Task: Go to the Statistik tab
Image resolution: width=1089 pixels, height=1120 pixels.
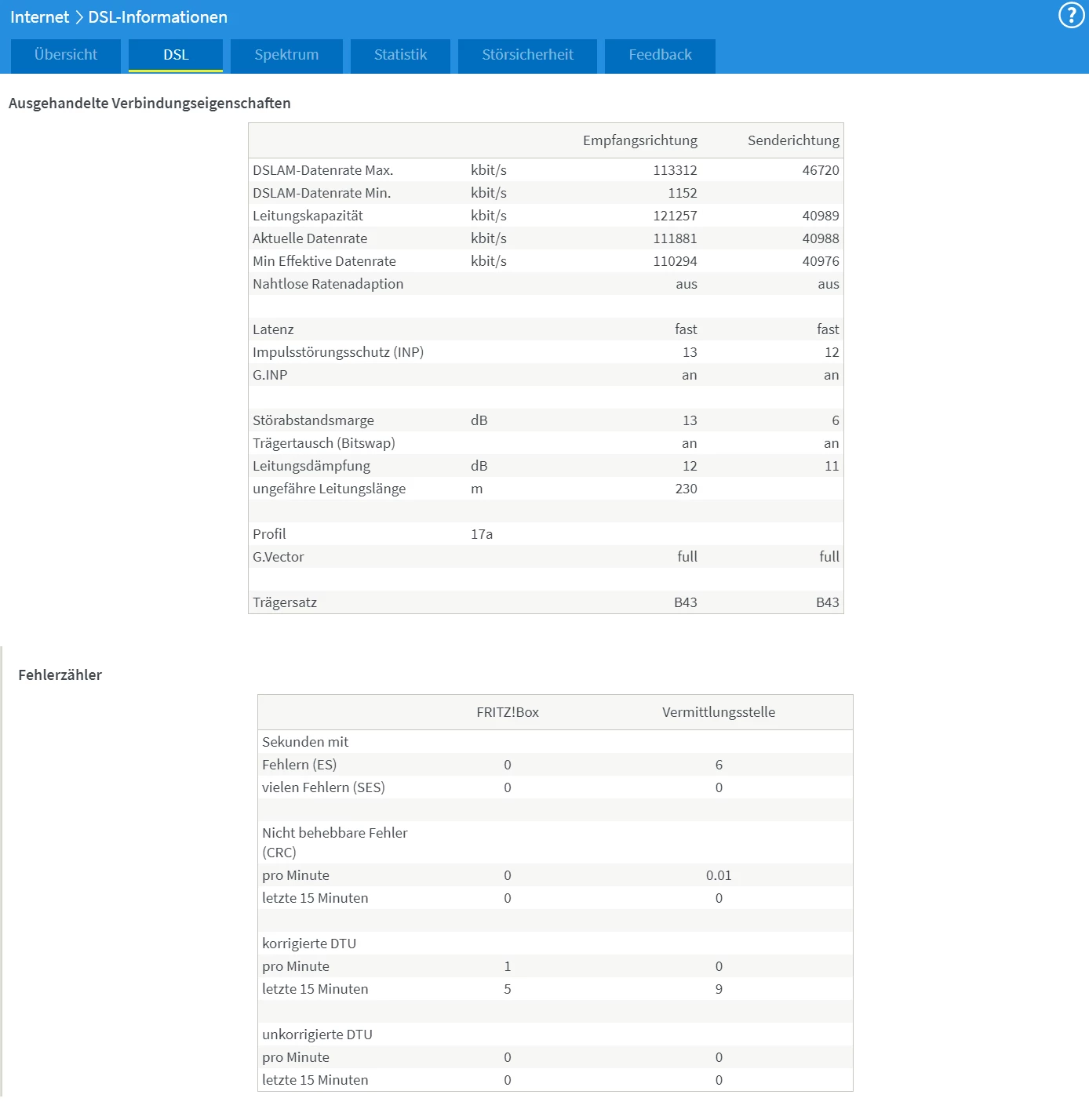Action: (x=400, y=55)
